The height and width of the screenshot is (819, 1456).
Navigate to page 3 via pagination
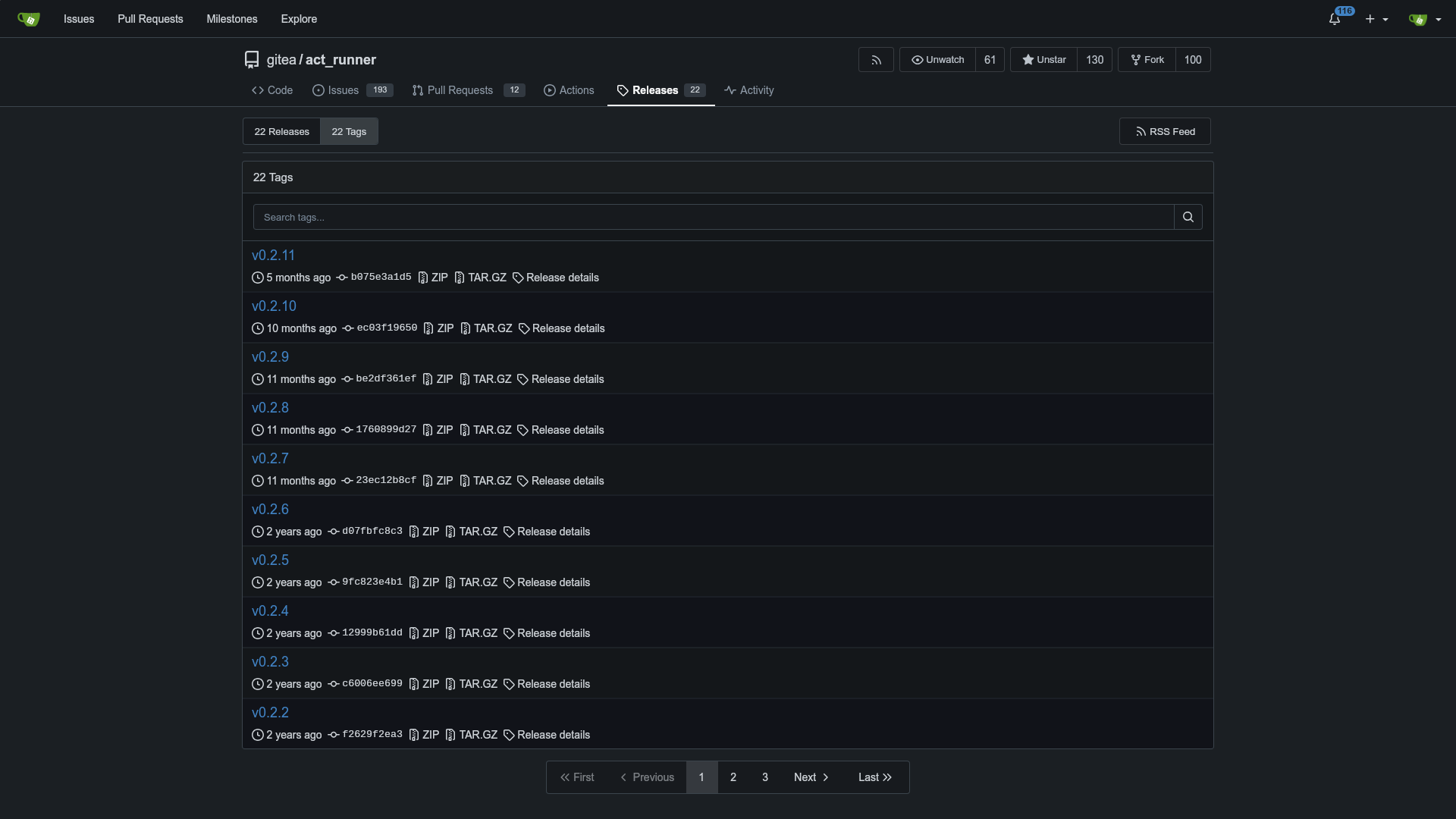click(x=765, y=777)
